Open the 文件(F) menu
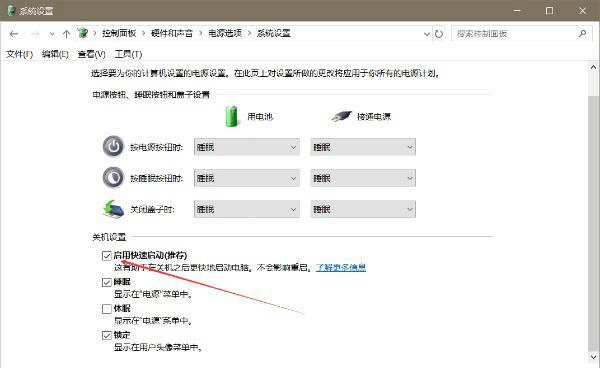This screenshot has width=600, height=368. (19, 54)
